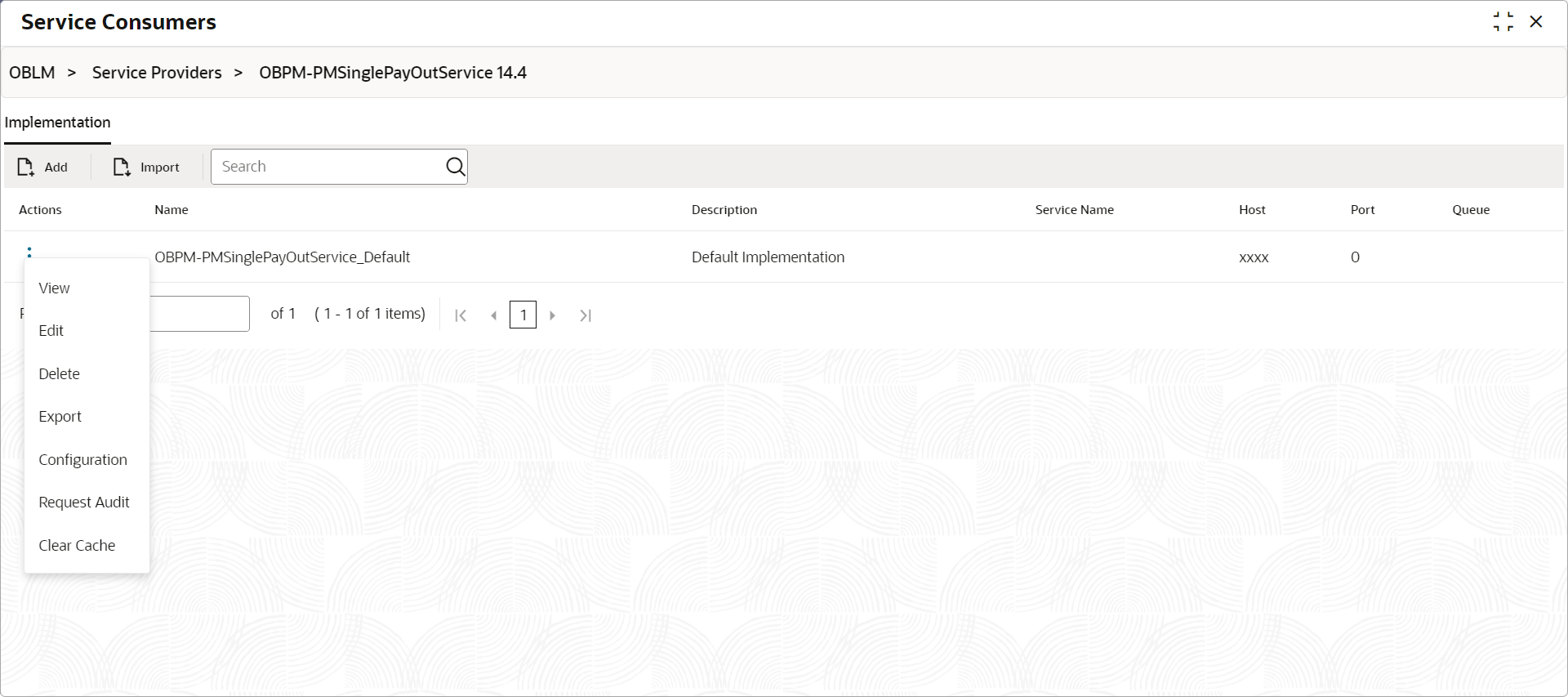The image size is (1568, 697).
Task: Click the Queue column header
Action: (1471, 210)
